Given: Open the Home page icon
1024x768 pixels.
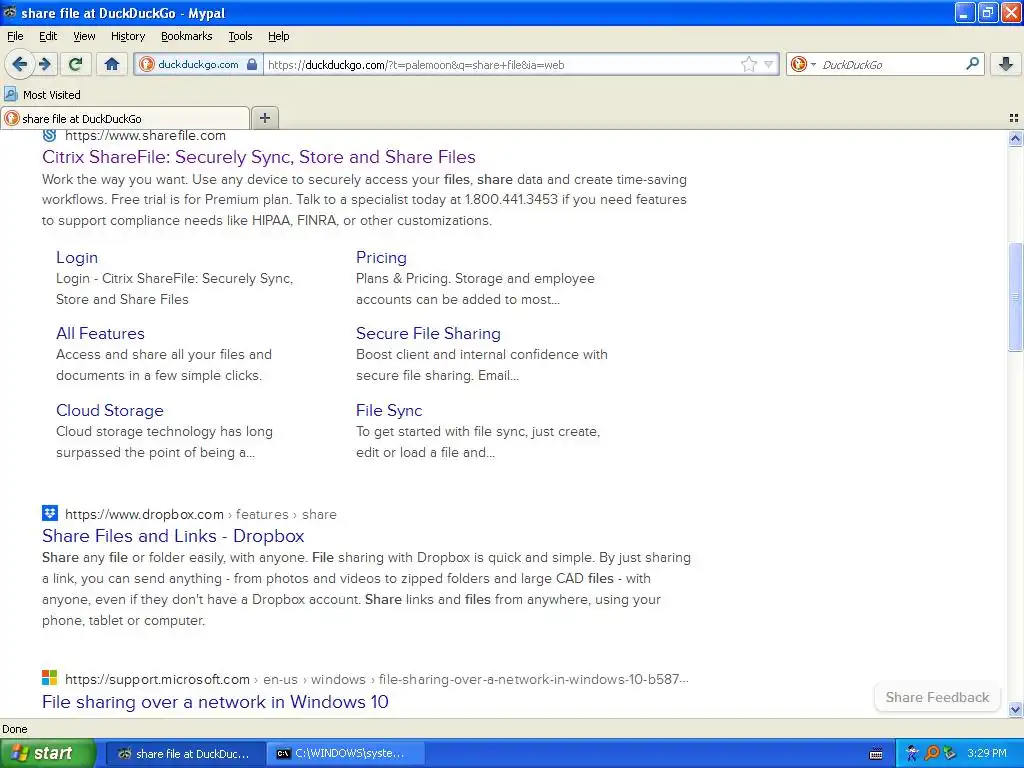Looking at the screenshot, I should [112, 64].
